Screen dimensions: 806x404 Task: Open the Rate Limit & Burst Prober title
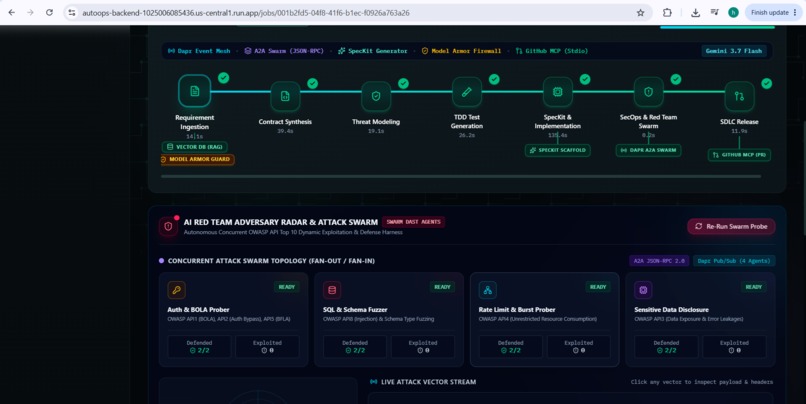(x=517, y=309)
